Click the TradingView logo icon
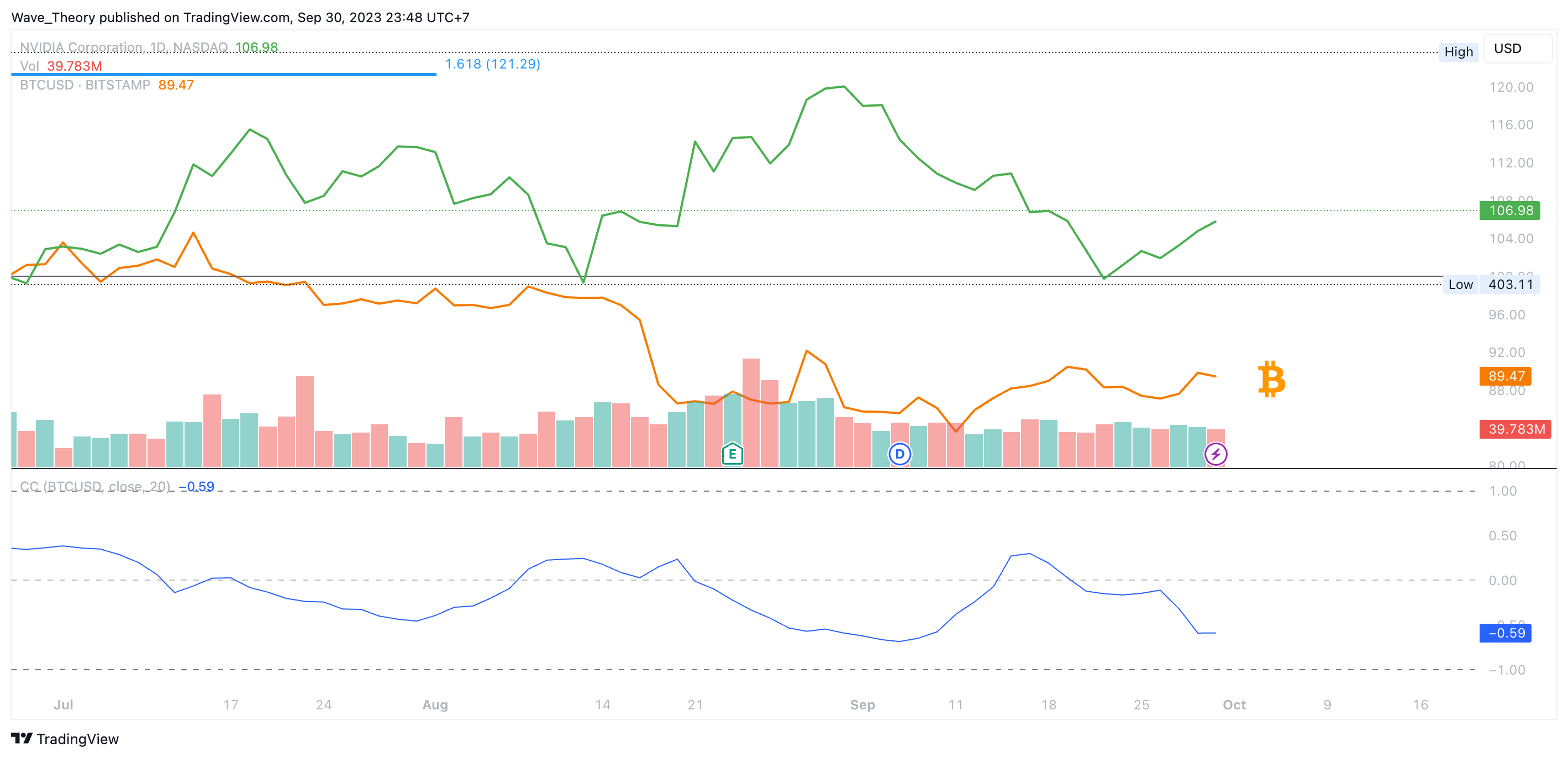Screen dimensions: 1568x758 pyautogui.click(x=22, y=739)
